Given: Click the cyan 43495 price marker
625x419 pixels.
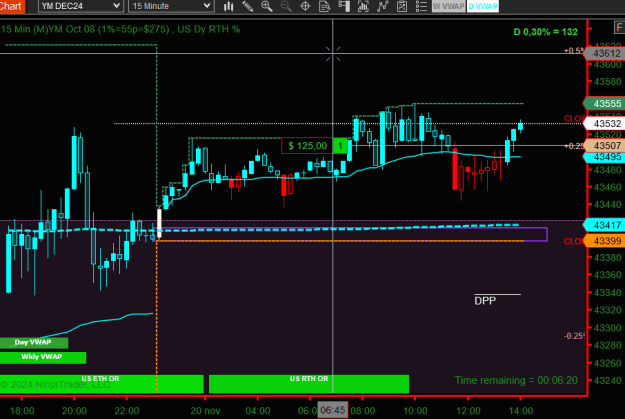Looking at the screenshot, I should click(605, 157).
